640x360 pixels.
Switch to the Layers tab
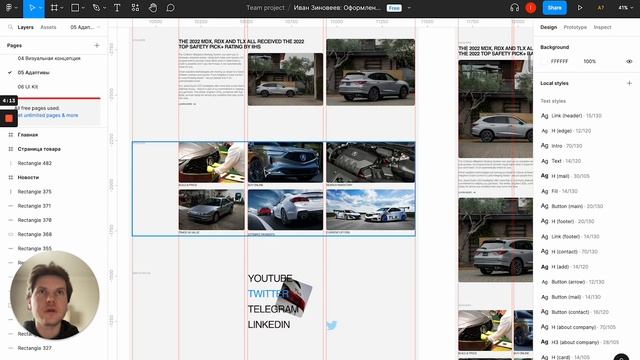pyautogui.click(x=25, y=27)
